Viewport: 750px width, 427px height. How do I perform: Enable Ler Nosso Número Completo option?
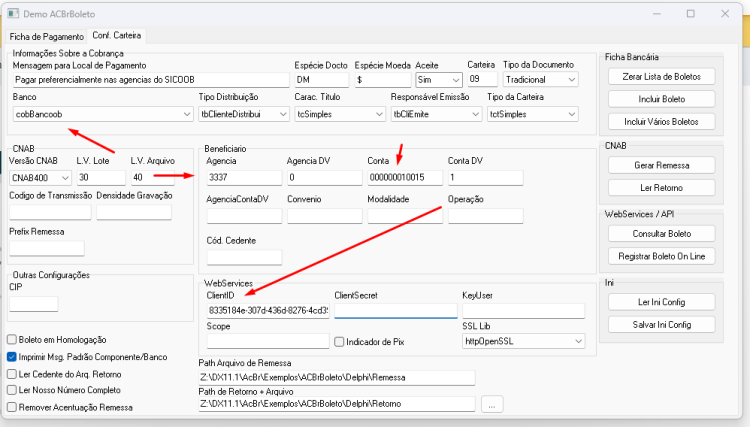[x=12, y=390]
